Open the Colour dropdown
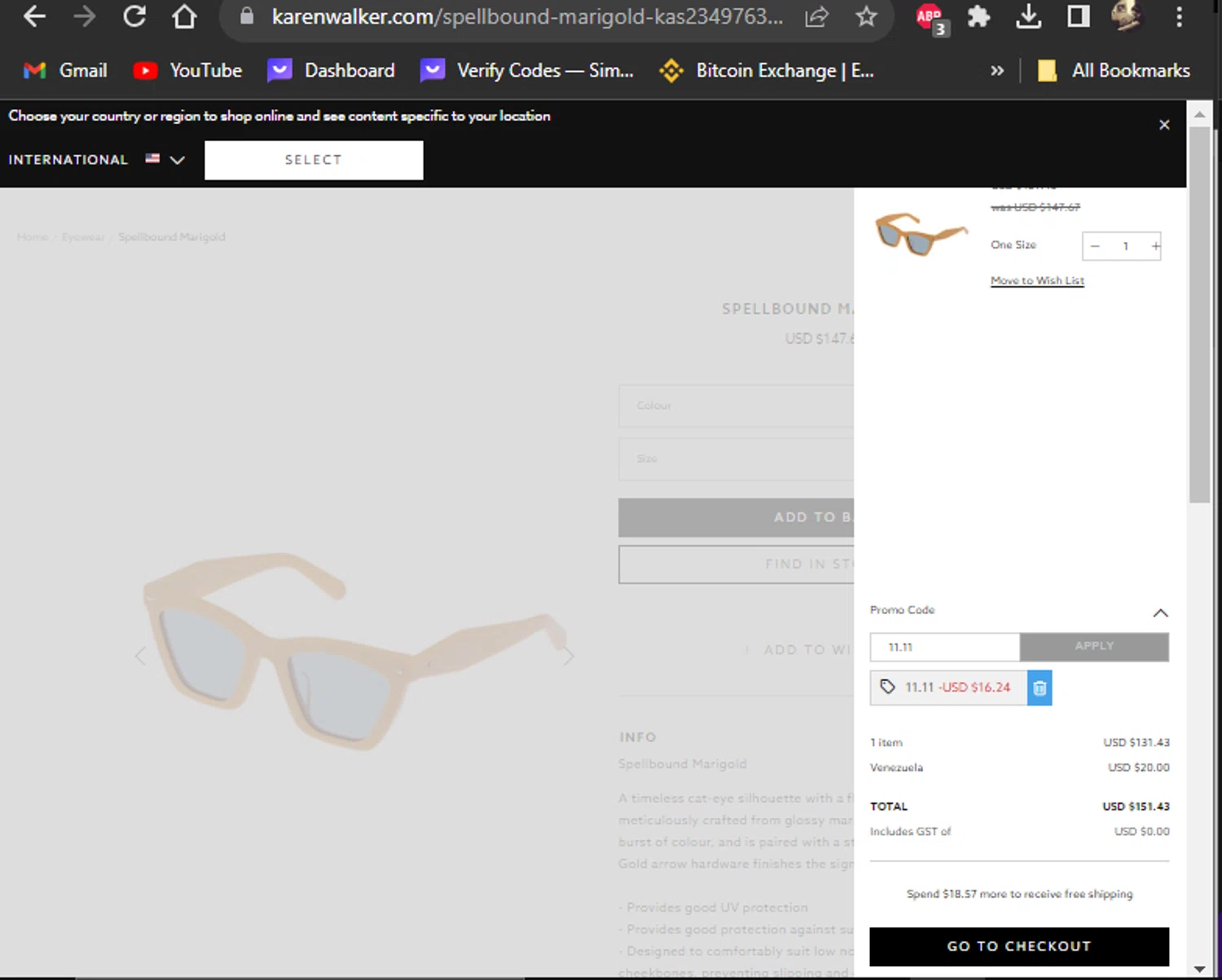This screenshot has width=1222, height=980. (736, 406)
